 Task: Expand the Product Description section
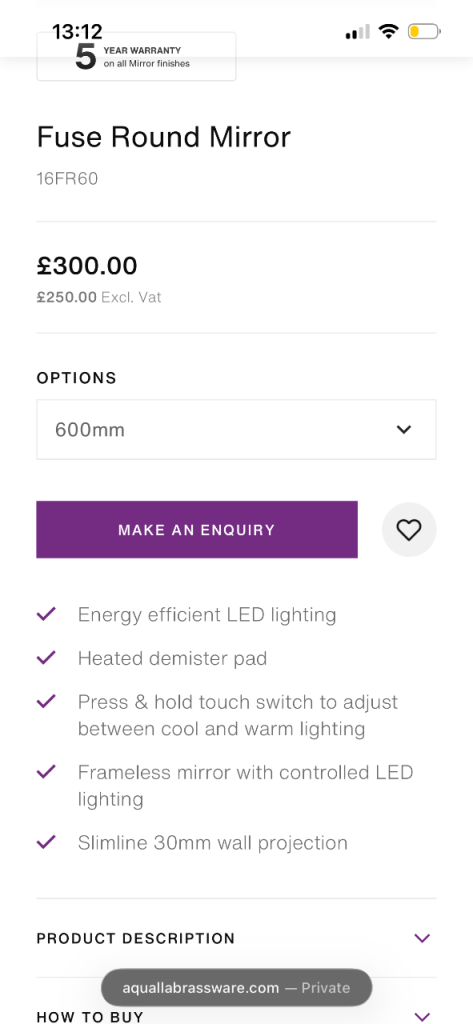[x=236, y=938]
